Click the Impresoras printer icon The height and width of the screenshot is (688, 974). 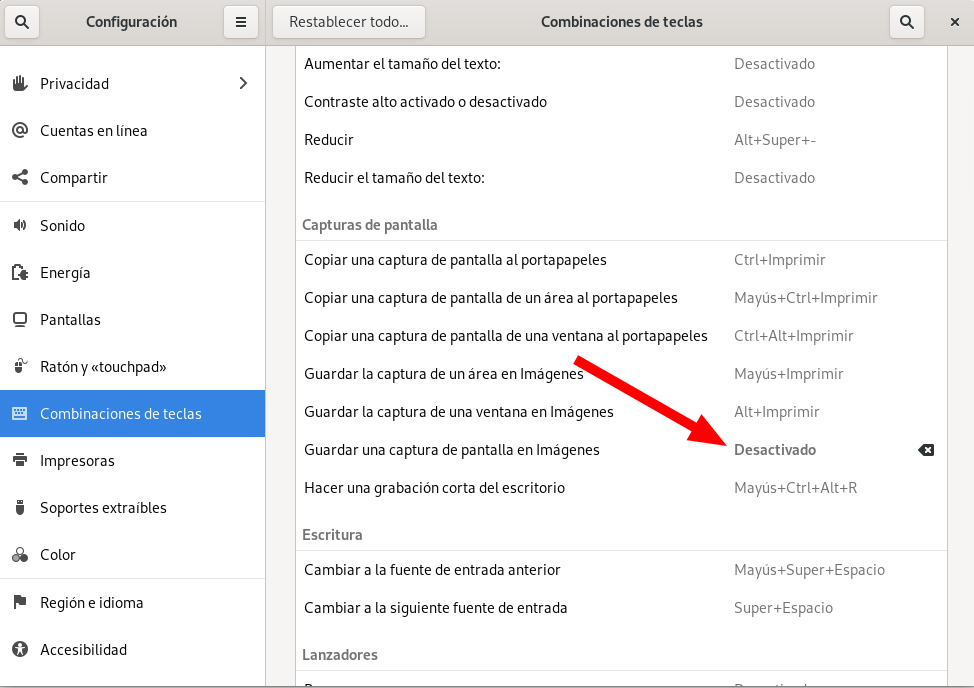[x=19, y=461]
